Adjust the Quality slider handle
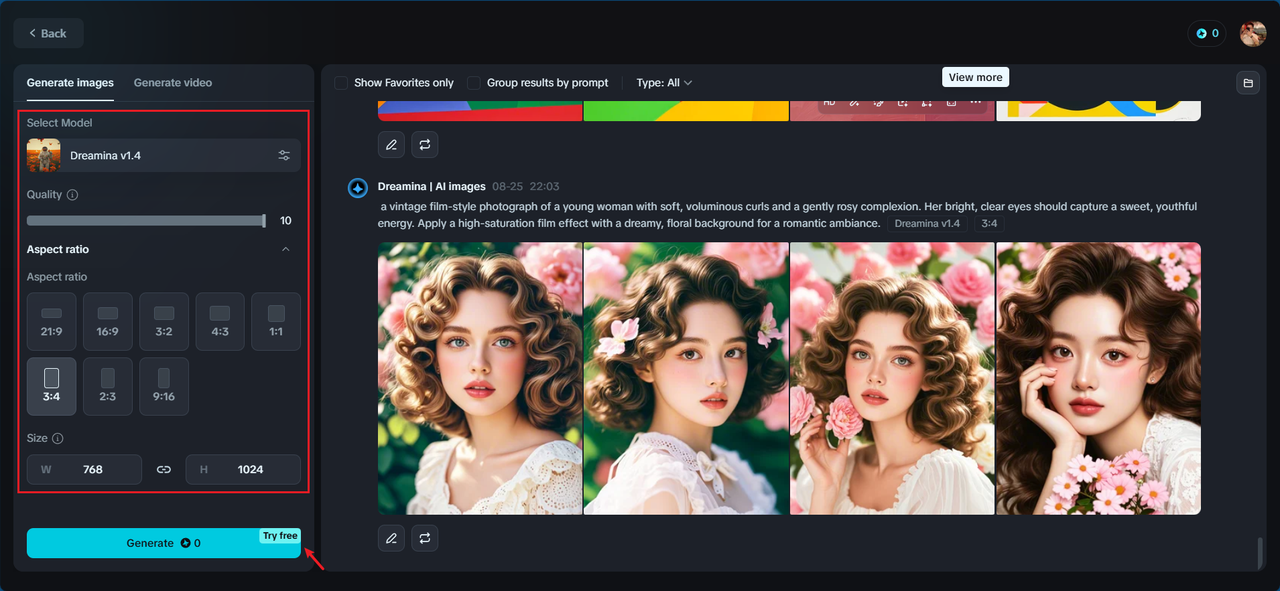 (x=264, y=221)
